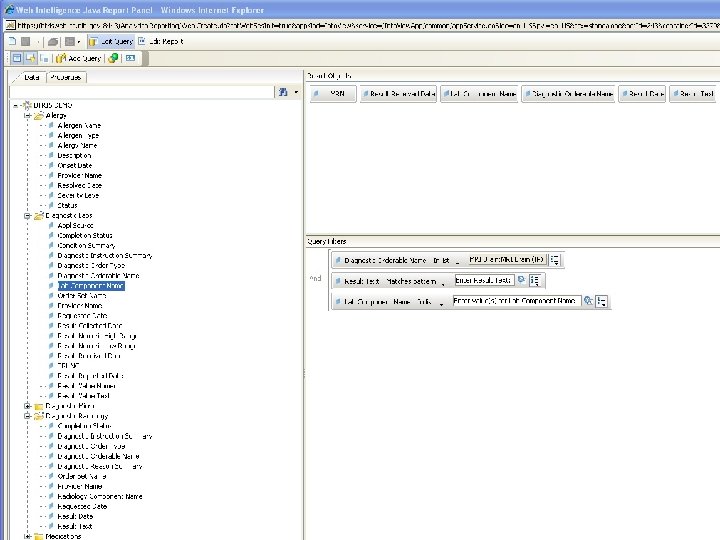The width and height of the screenshot is (720, 540).
Task: Toggle the Show/Hide Scope of Analysis pane icon
Action: 45,58
